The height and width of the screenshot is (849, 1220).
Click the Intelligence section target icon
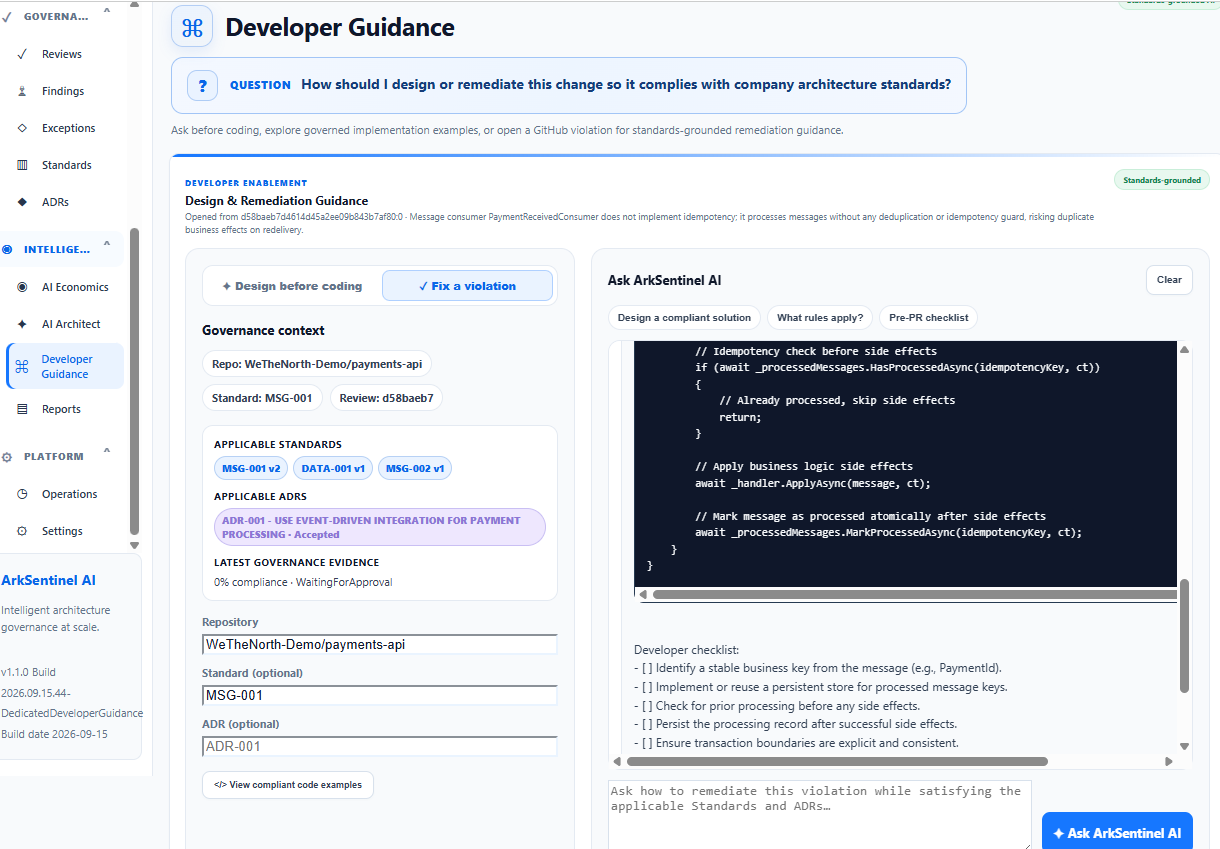click(7, 250)
